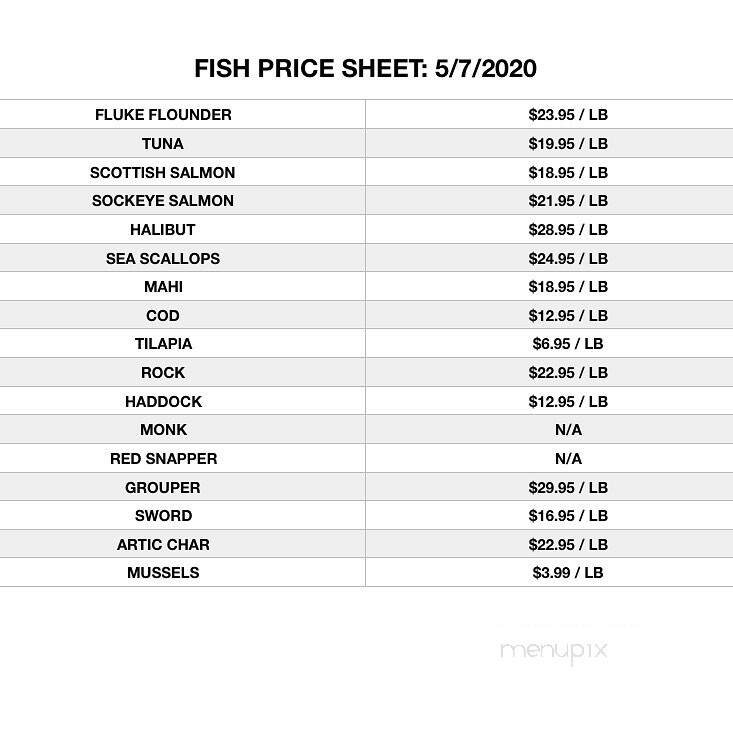
Task: Select the Halibut name cell
Action: point(163,230)
